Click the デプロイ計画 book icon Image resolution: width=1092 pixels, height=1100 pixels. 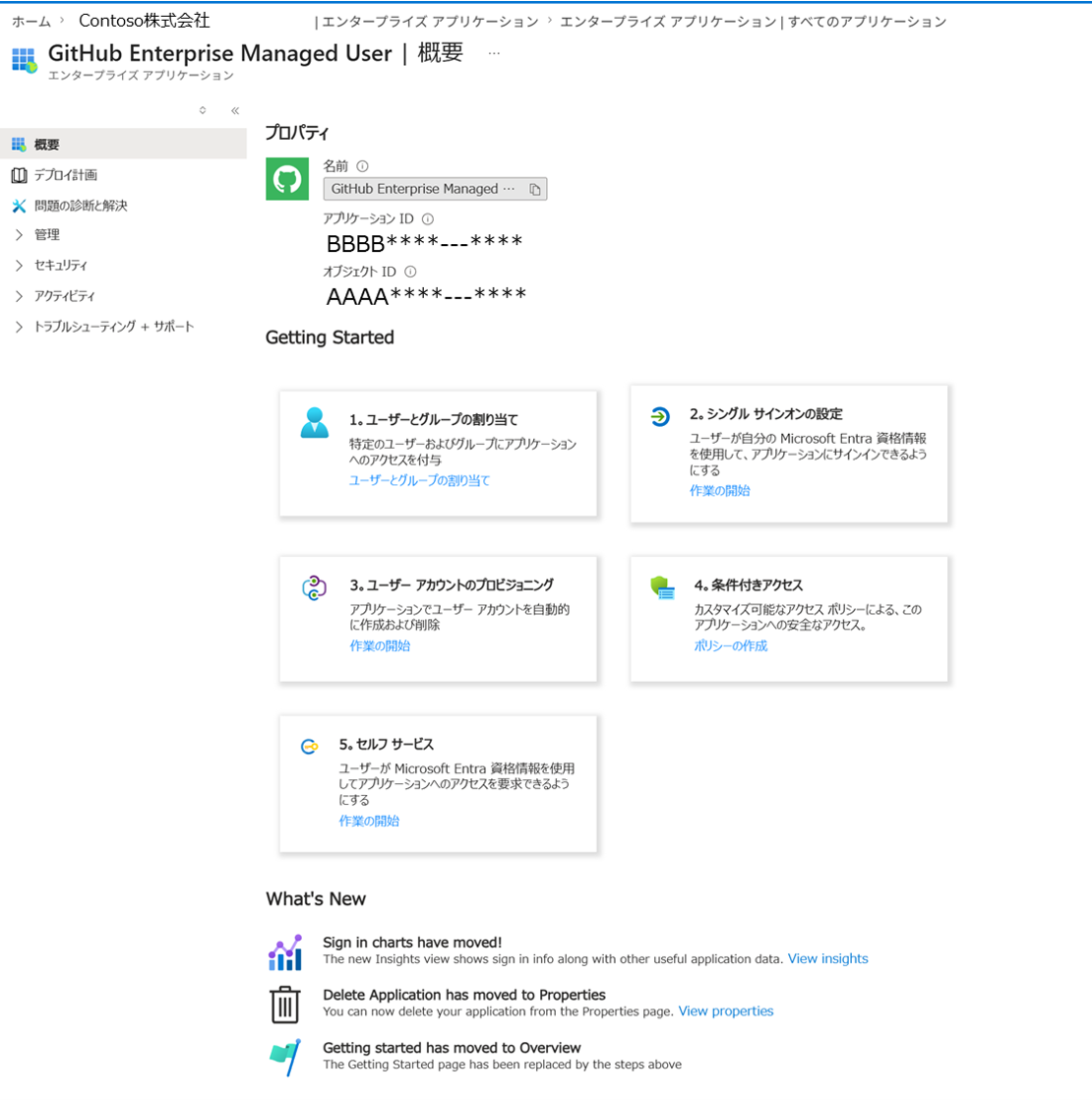19,175
